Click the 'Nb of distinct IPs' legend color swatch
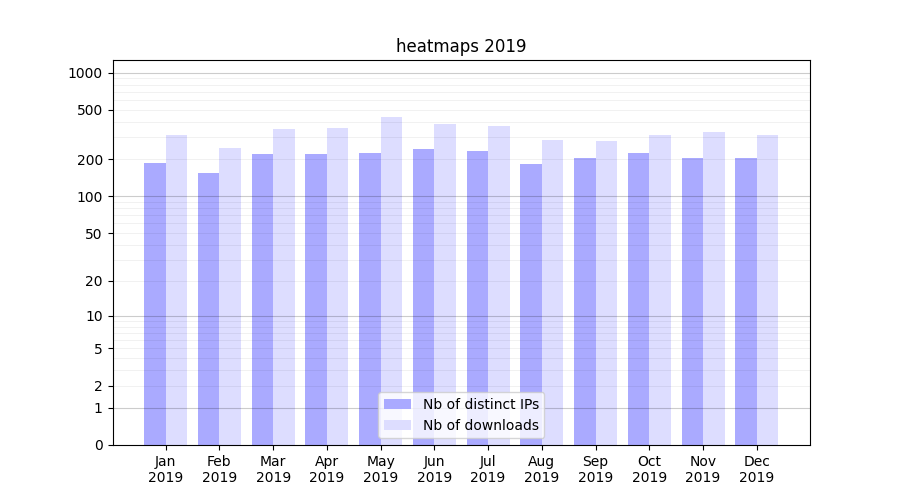The height and width of the screenshot is (500, 900). pos(397,404)
